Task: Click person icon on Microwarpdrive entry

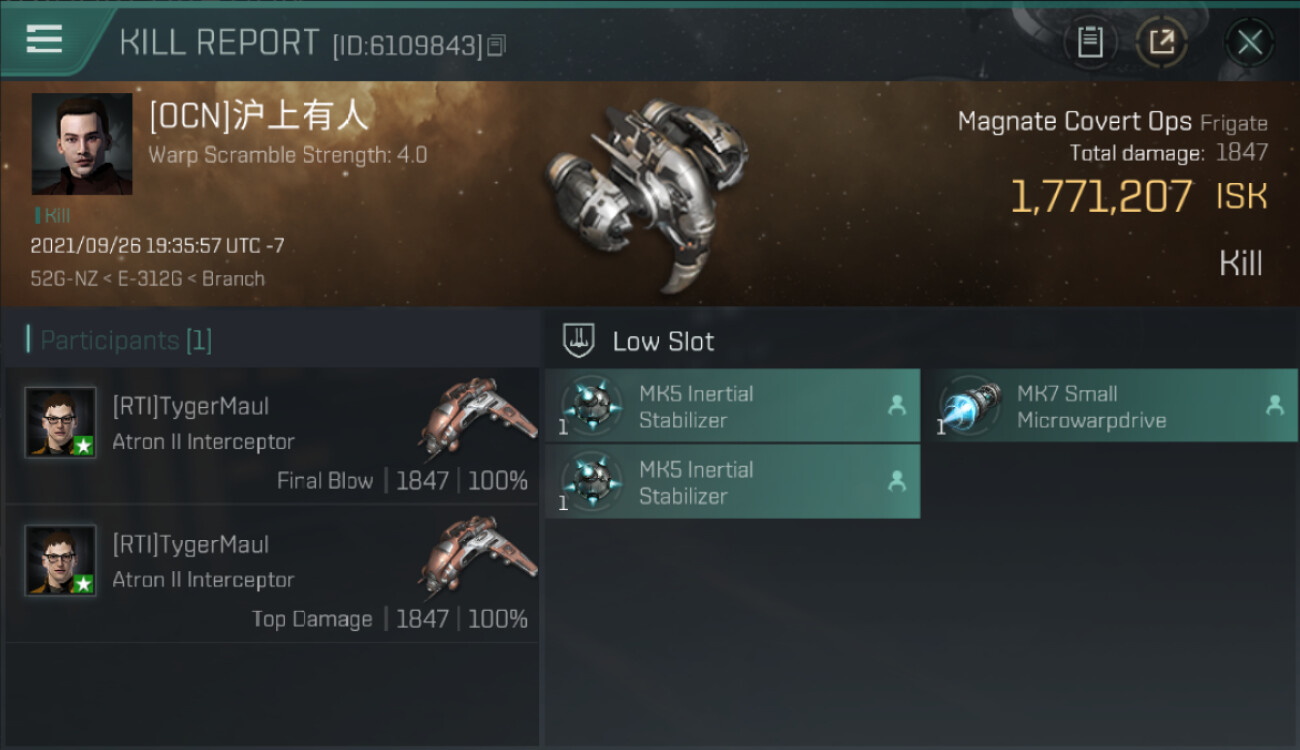Action: click(x=1274, y=405)
